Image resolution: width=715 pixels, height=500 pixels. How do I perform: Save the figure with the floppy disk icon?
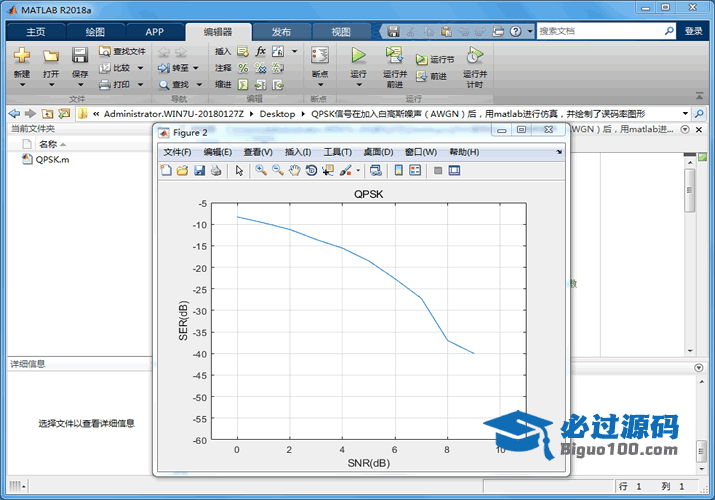point(199,171)
